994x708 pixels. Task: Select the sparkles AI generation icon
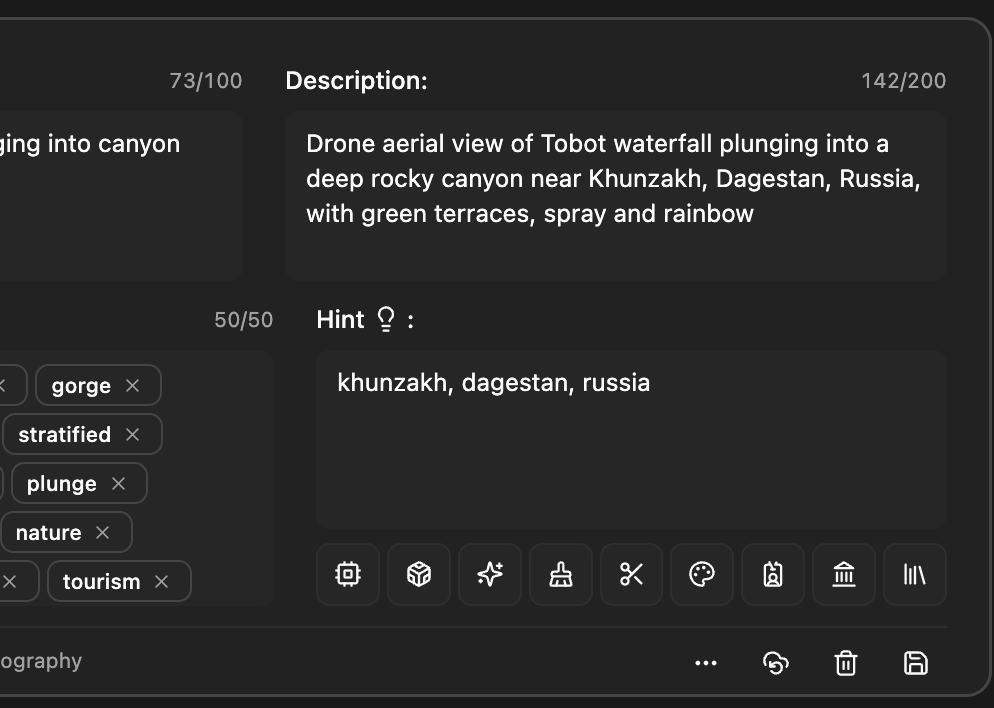490,574
